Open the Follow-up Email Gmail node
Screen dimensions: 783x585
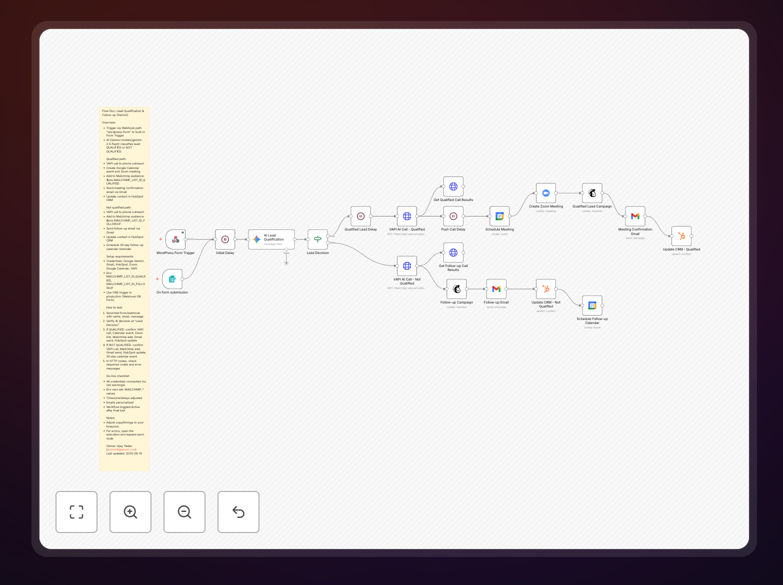[496, 289]
